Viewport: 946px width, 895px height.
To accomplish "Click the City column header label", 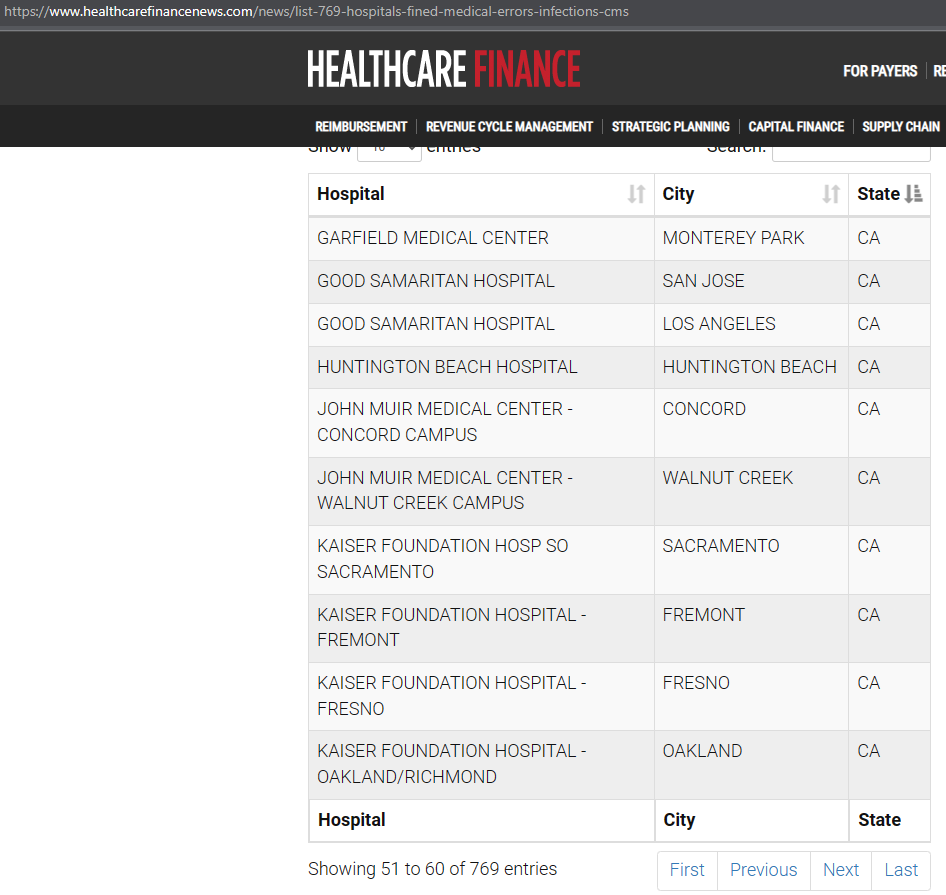I will pyautogui.click(x=678, y=194).
